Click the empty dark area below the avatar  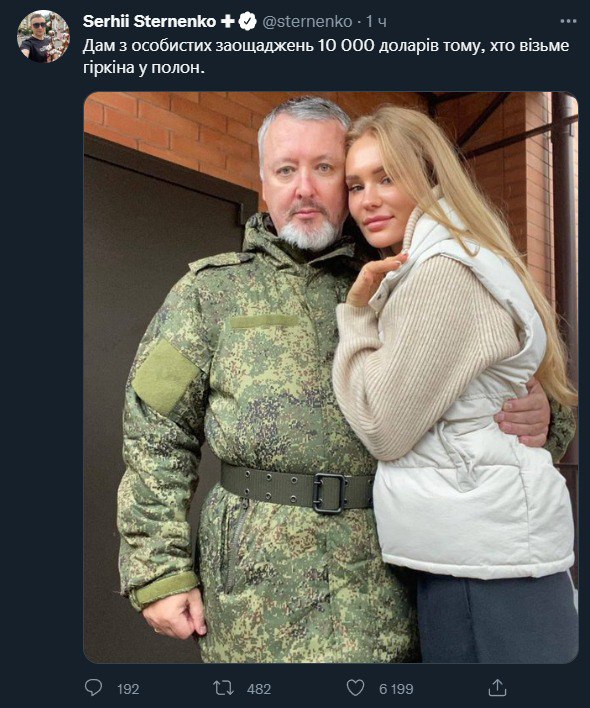click(x=43, y=361)
